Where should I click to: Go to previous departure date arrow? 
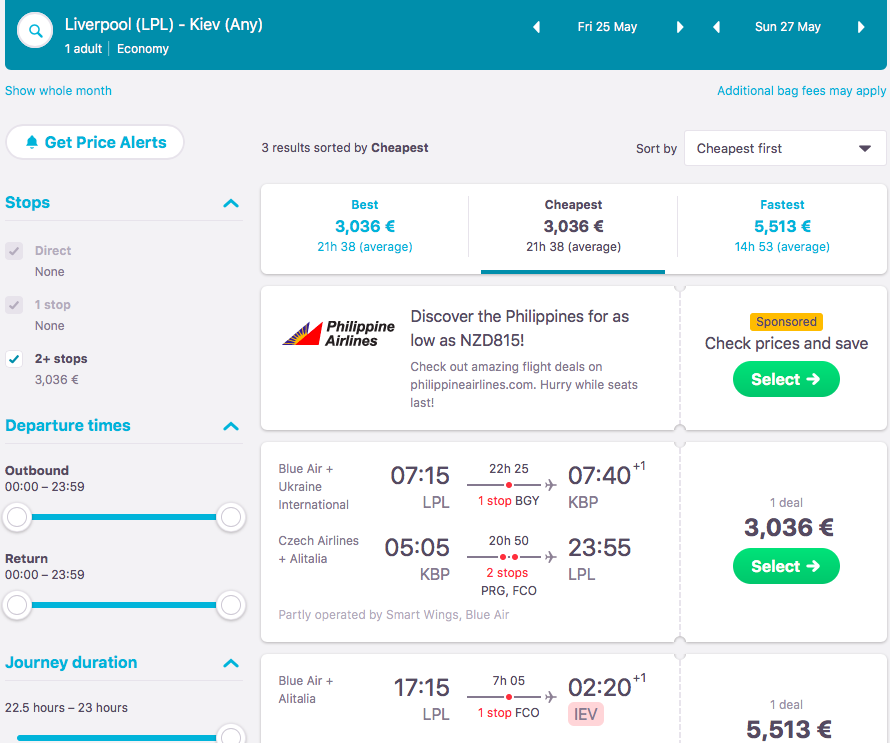[x=537, y=27]
